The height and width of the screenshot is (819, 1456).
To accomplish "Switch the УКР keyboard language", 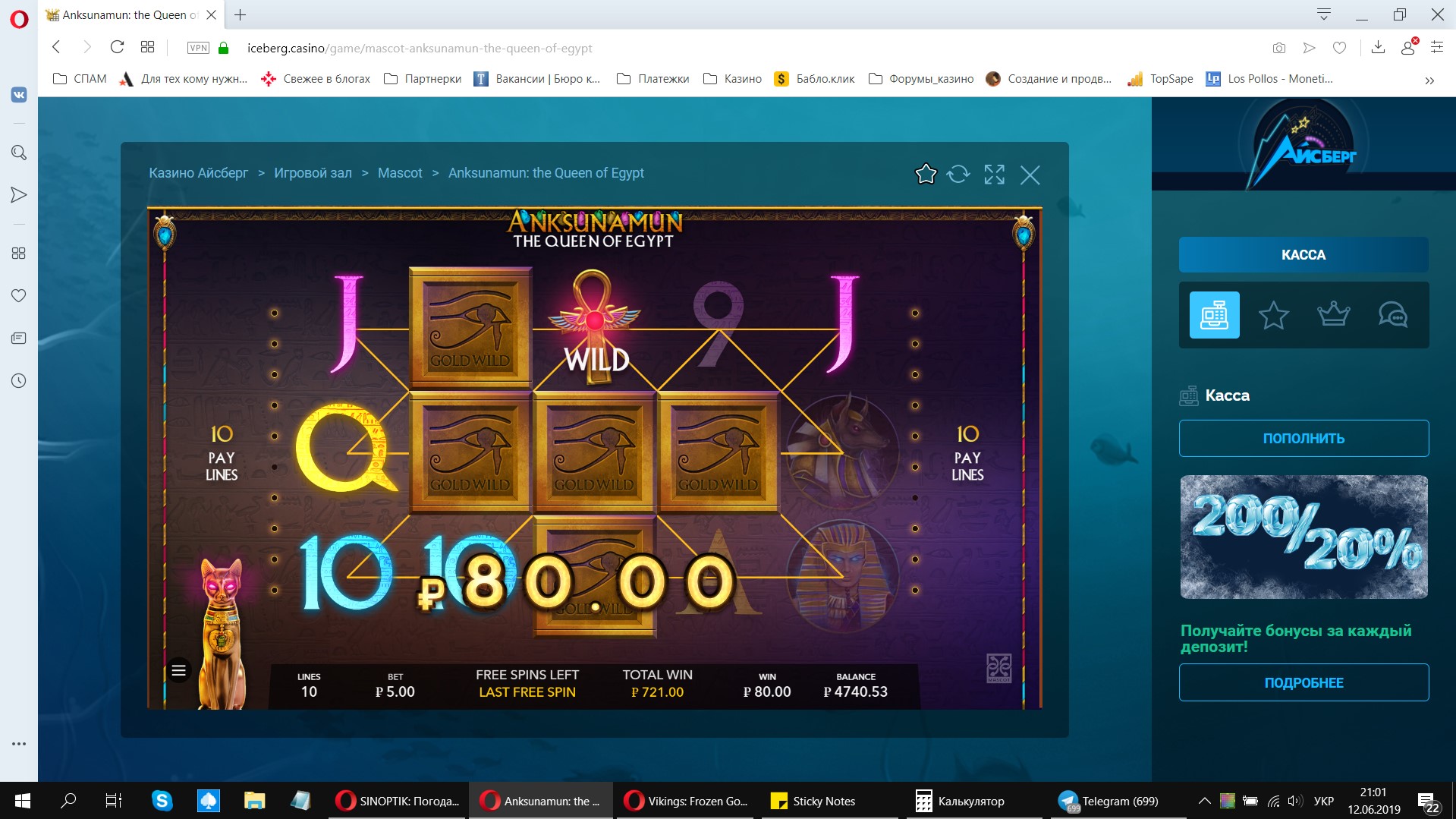I will click(1324, 801).
